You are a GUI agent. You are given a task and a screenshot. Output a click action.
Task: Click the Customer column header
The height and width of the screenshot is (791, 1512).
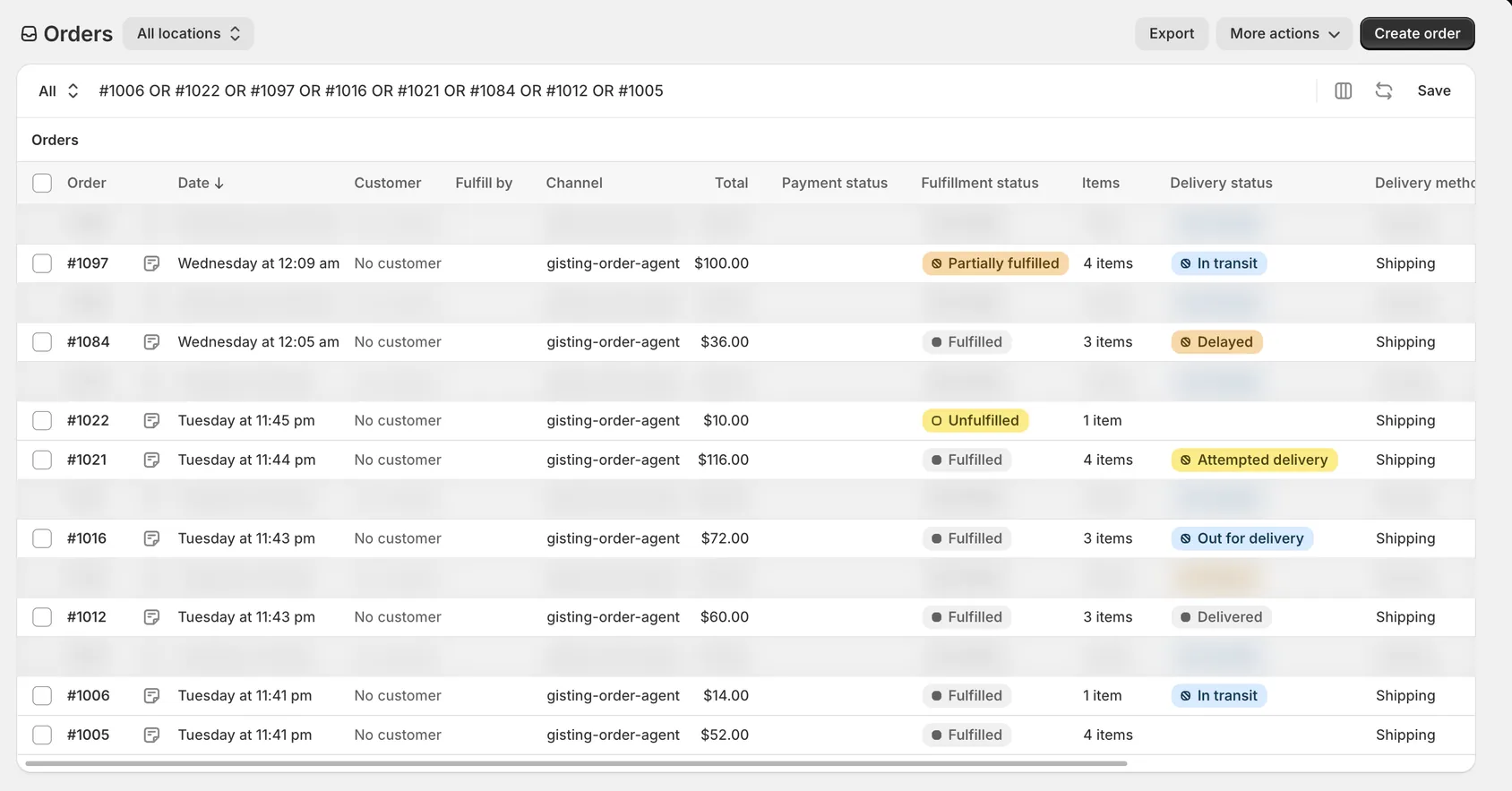(387, 183)
